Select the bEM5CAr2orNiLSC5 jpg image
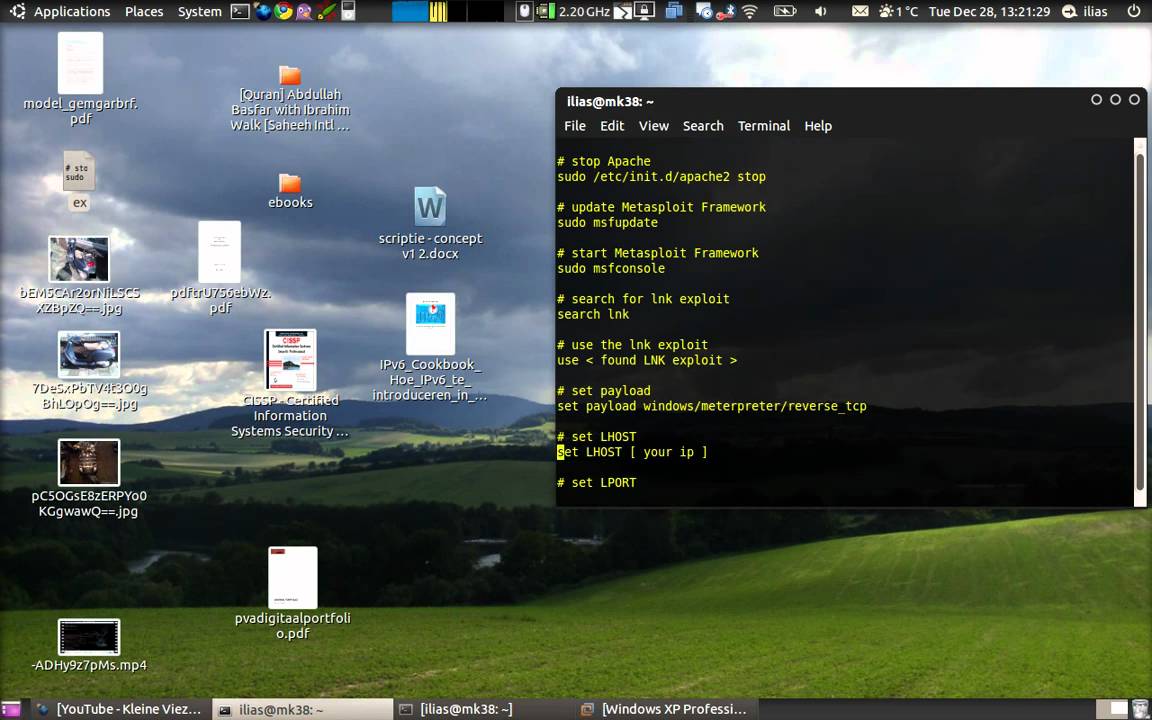The height and width of the screenshot is (720, 1152). click(79, 275)
